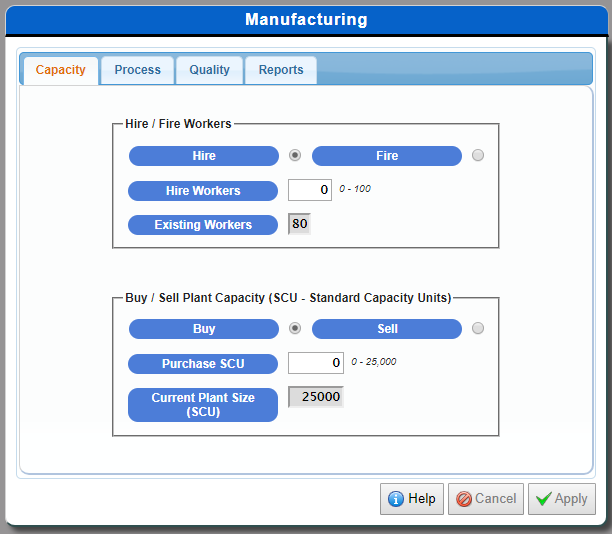This screenshot has height=534, width=612.
Task: Click Apply with the green checkmark
Action: (561, 499)
